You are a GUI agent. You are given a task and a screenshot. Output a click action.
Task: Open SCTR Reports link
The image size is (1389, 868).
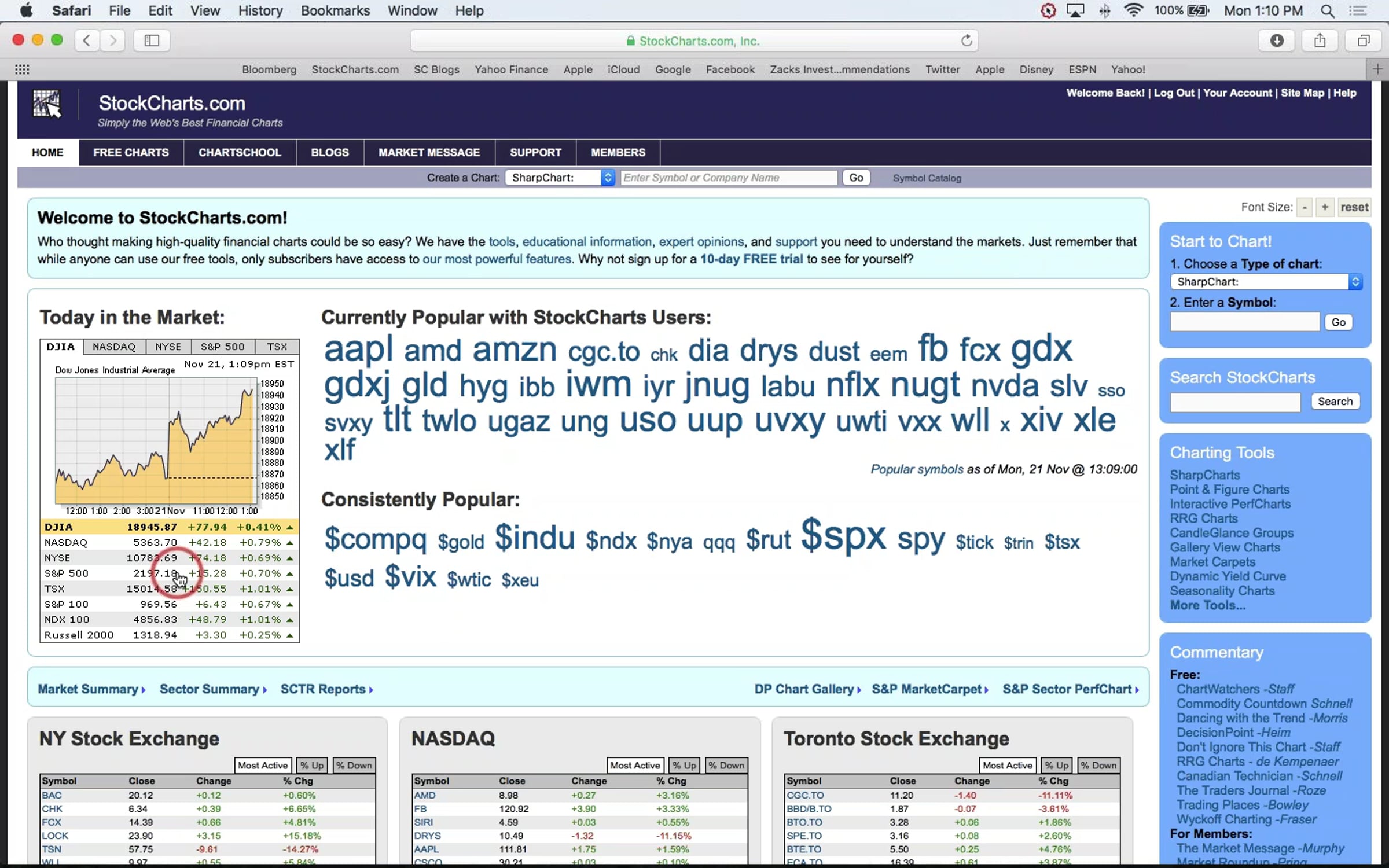[327, 689]
